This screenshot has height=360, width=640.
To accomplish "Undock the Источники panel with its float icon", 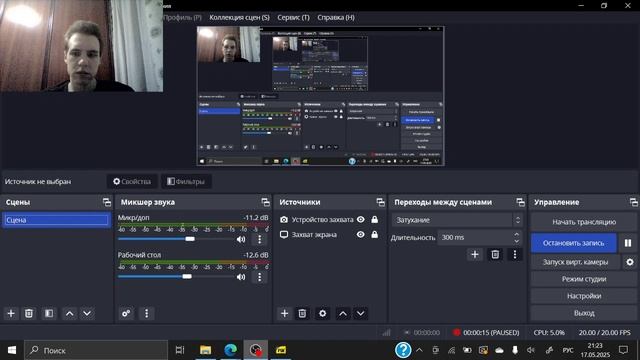I will pos(380,202).
